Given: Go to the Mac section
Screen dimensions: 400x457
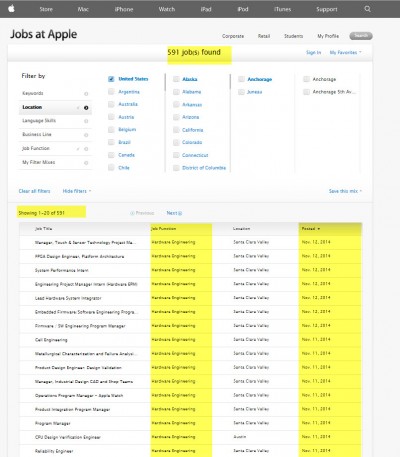Looking at the screenshot, I should point(83,9).
